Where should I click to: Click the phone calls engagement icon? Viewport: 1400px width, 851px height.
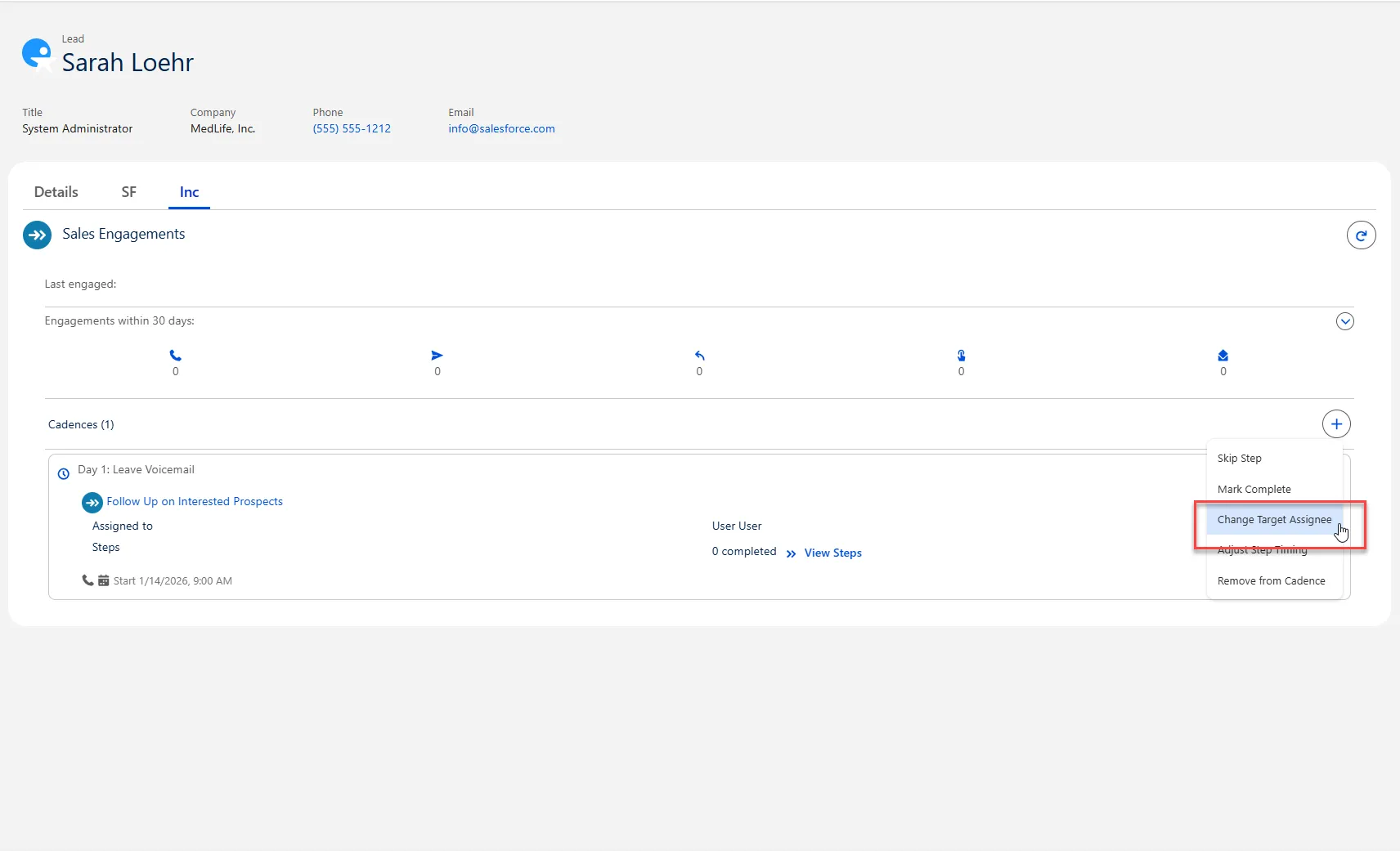click(x=175, y=356)
